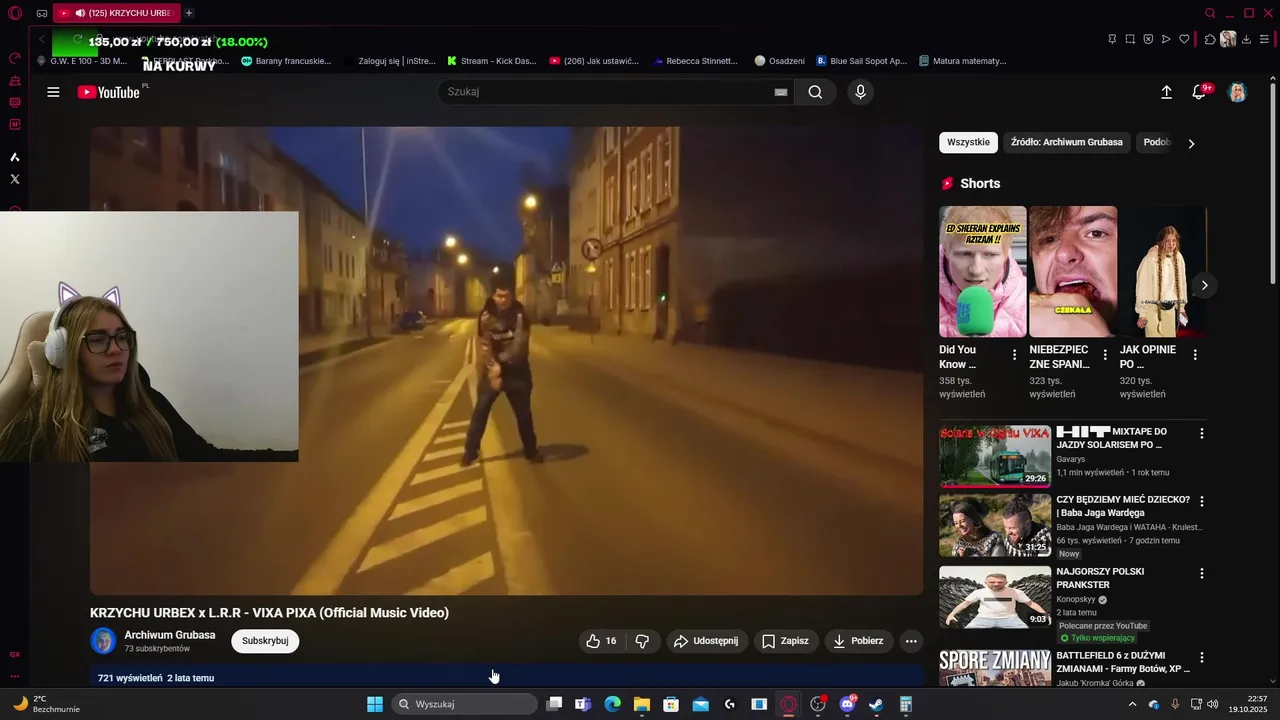1280x720 pixels.
Task: Open options for MIXTAPE DO JAZDY SOLARISEM video
Action: click(1202, 433)
